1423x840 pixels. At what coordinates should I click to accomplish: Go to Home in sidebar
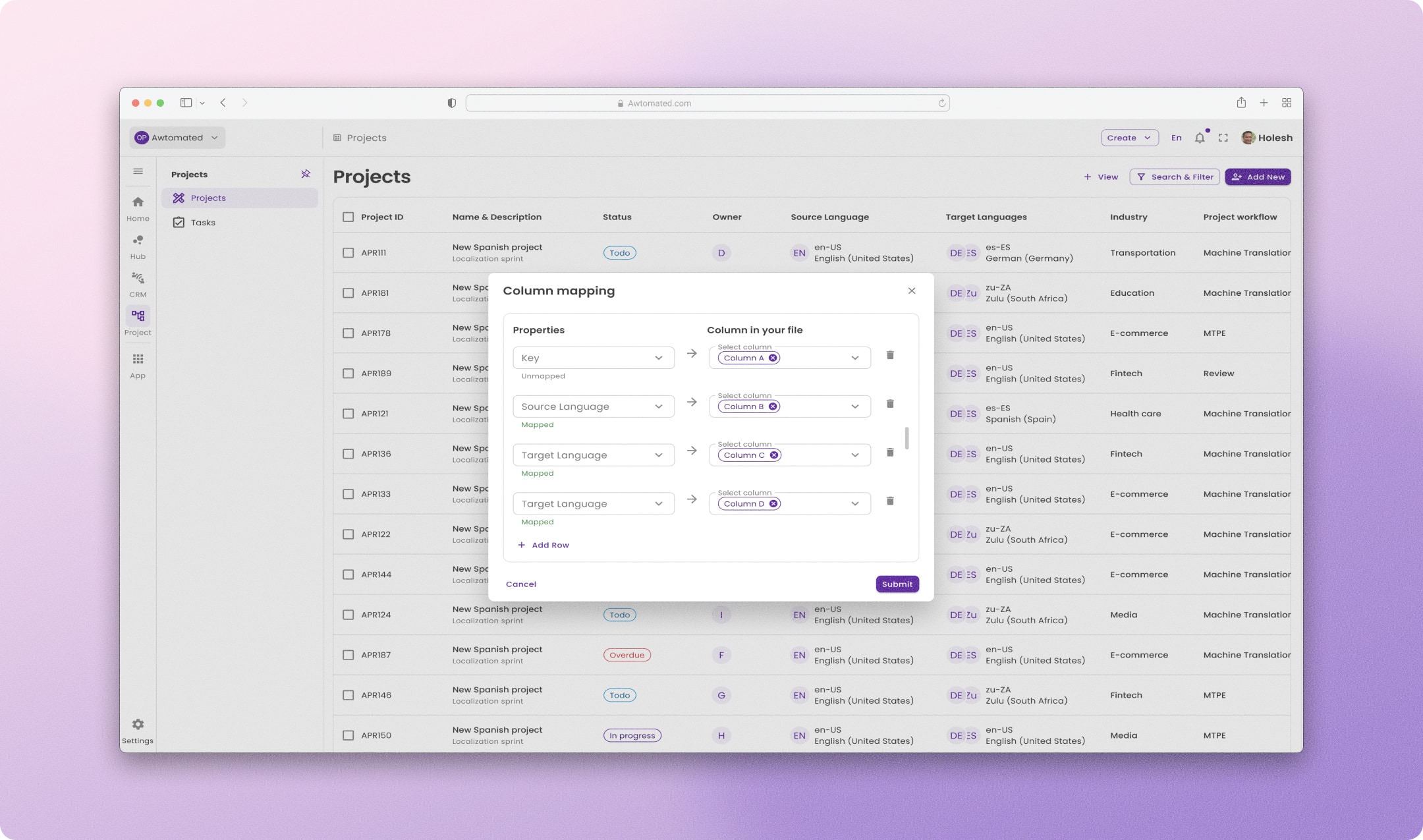pyautogui.click(x=138, y=209)
